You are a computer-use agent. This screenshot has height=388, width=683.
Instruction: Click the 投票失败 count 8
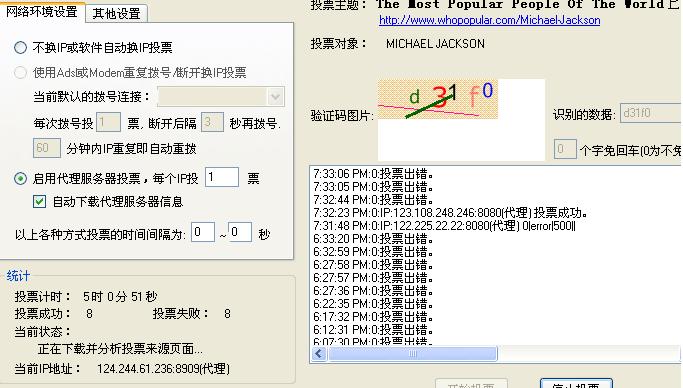tap(227, 314)
